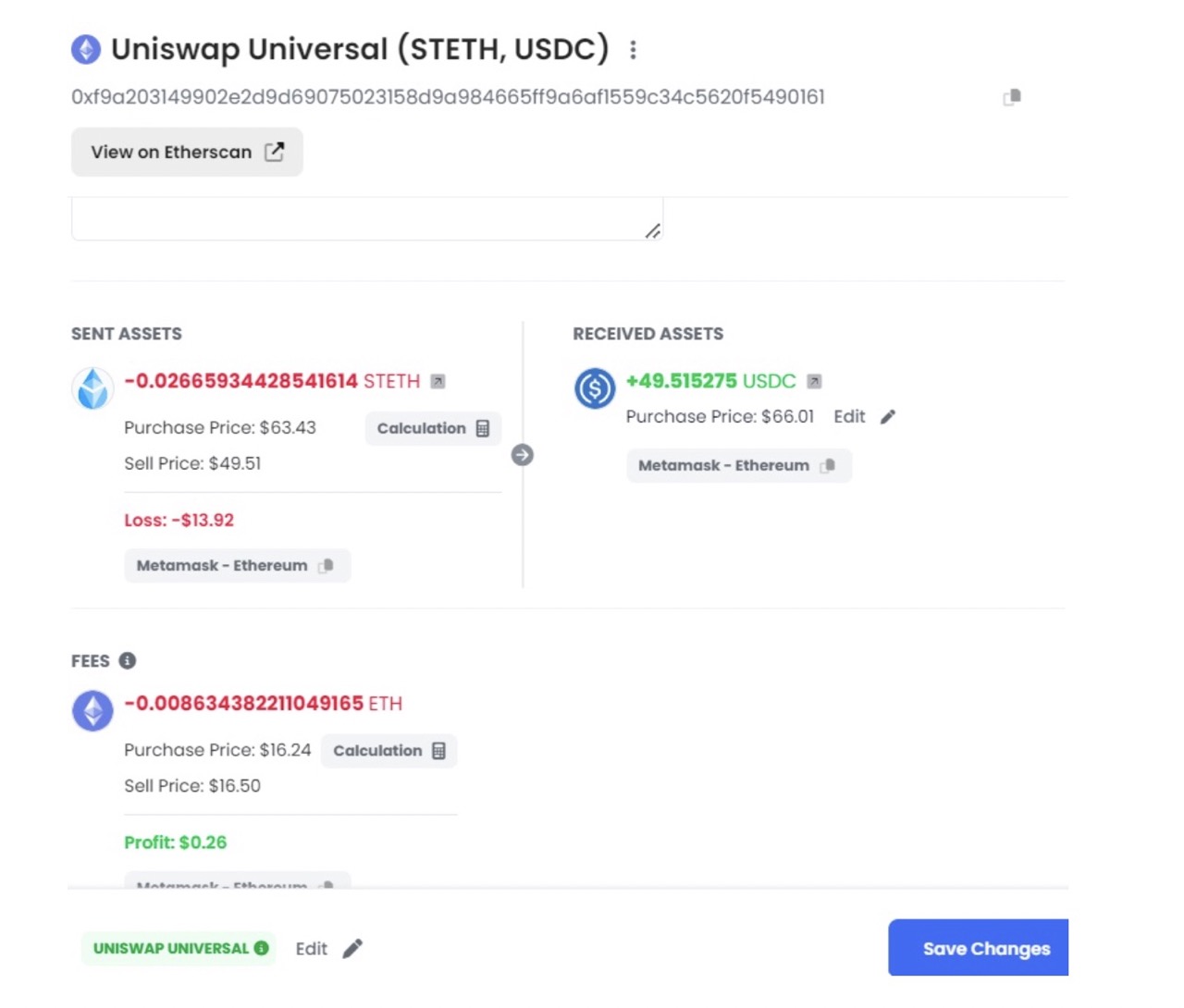Click the STETH Sell Price: $49.51 text
Image resolution: width=1184 pixels, height=1008 pixels.
(x=192, y=463)
